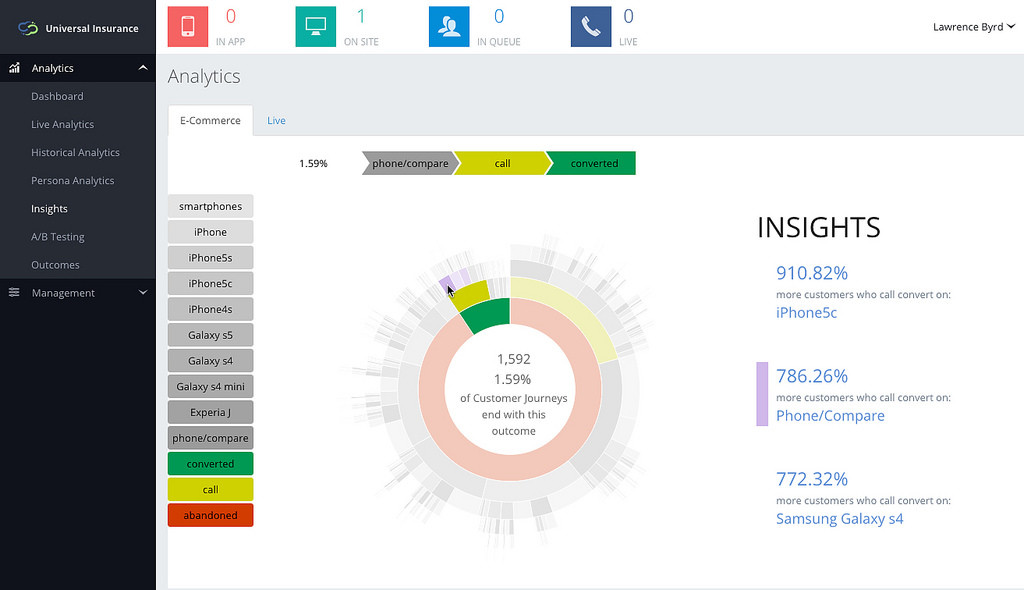This screenshot has height=590, width=1024.
Task: Switch to the Live tab
Action: point(276,121)
